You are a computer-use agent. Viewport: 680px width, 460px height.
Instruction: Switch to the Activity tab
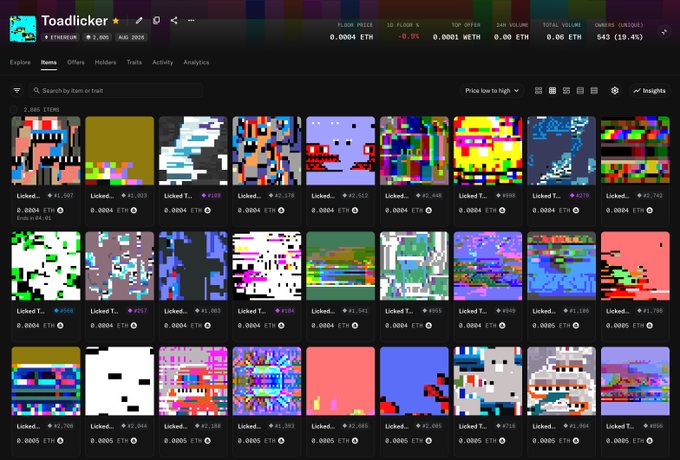[163, 62]
